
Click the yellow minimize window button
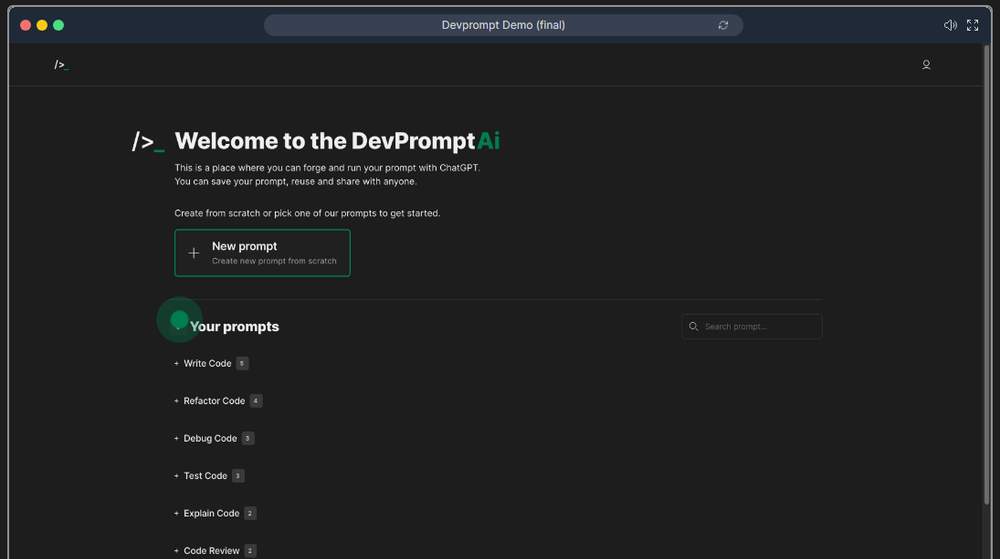[42, 25]
